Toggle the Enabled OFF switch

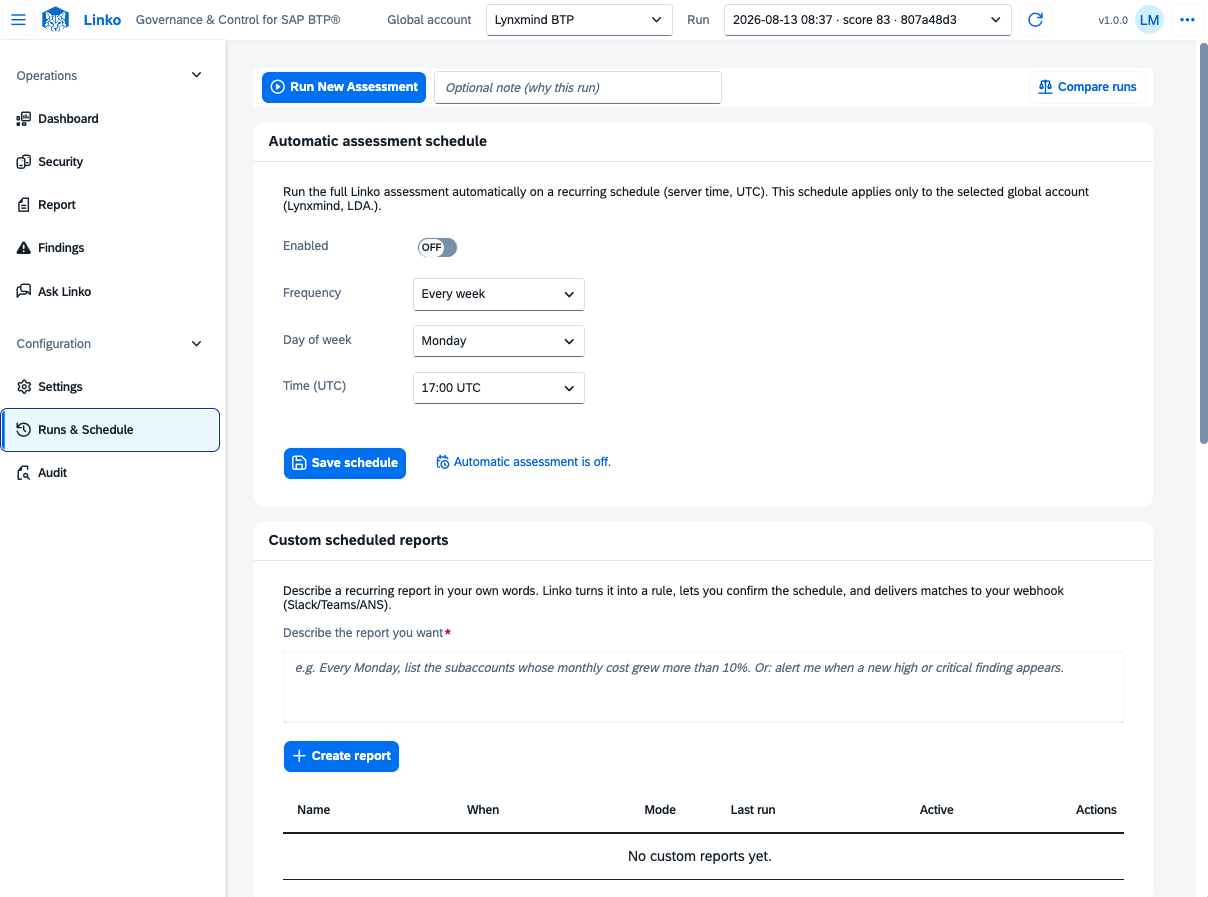point(437,247)
